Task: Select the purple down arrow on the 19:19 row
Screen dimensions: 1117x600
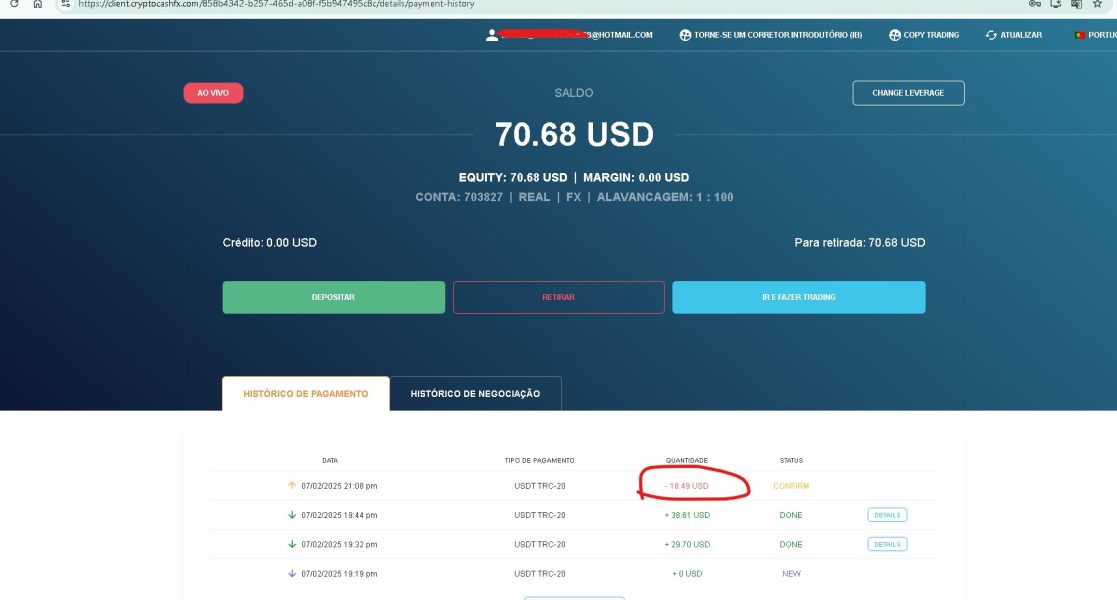Action: [292, 573]
